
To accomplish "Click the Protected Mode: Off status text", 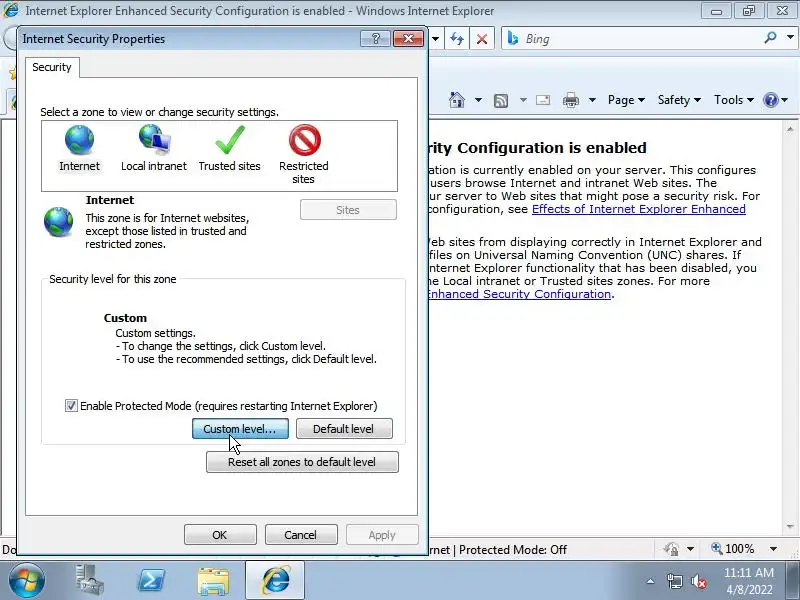I will pos(513,549).
